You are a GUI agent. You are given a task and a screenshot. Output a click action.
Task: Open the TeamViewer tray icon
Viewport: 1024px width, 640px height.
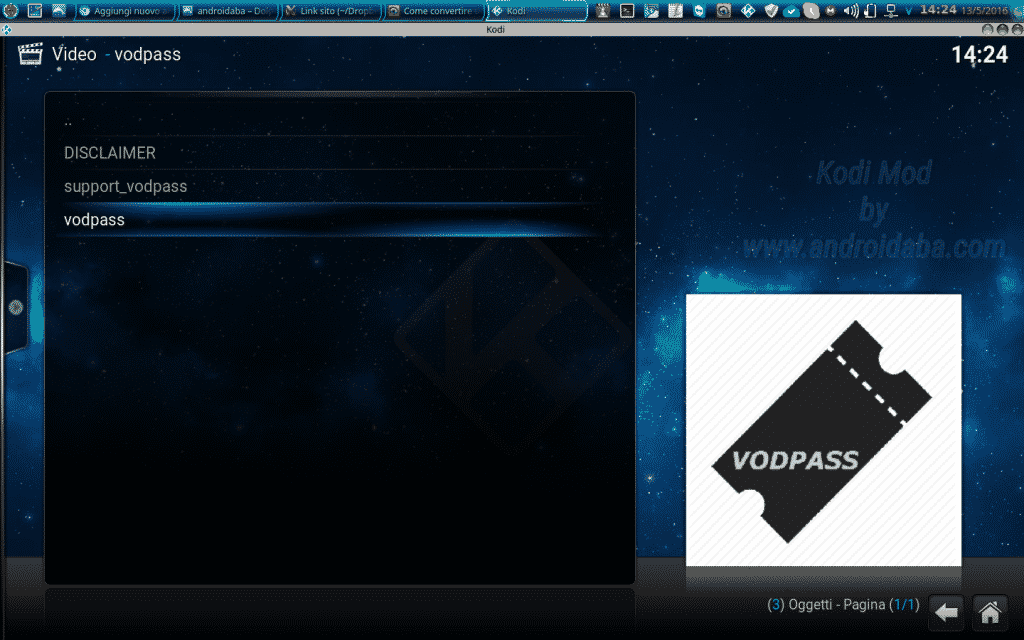tap(699, 10)
